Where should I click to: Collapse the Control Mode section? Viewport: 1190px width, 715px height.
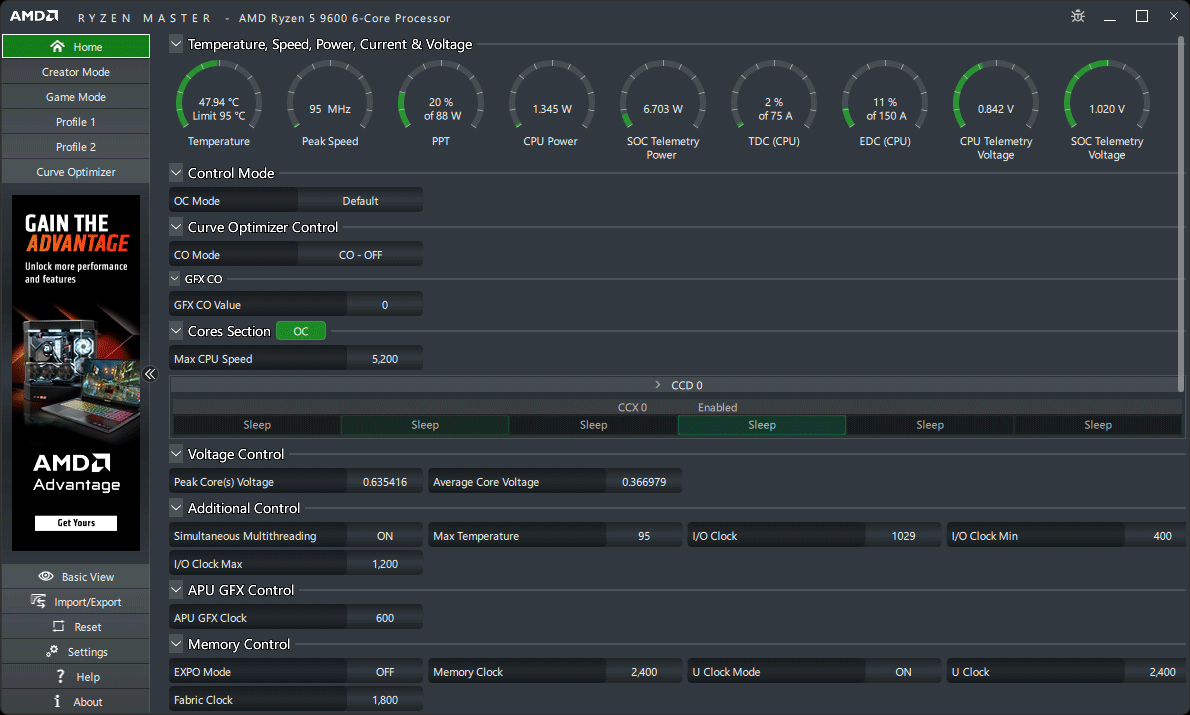pos(176,173)
